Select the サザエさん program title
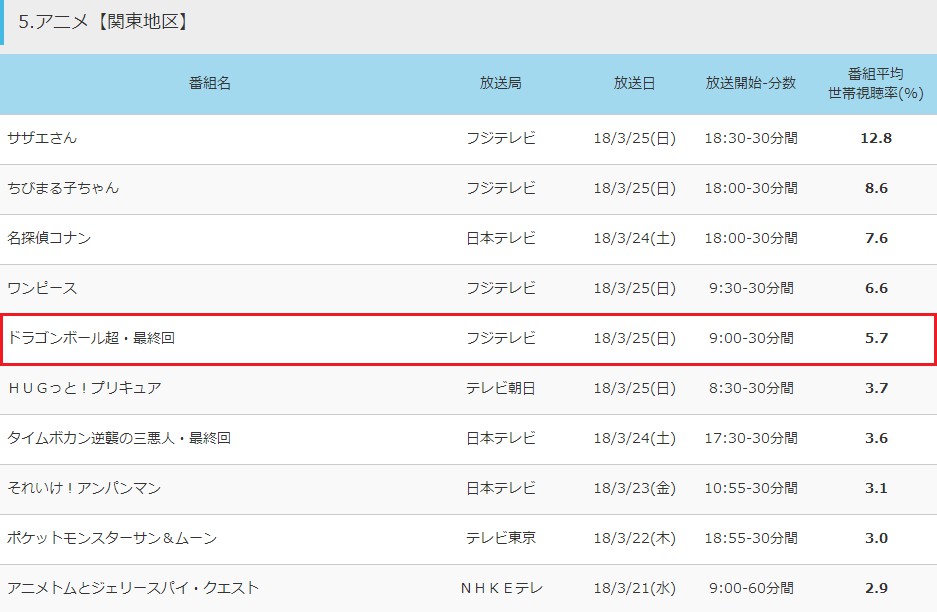Image resolution: width=937 pixels, height=612 pixels. tap(42, 138)
